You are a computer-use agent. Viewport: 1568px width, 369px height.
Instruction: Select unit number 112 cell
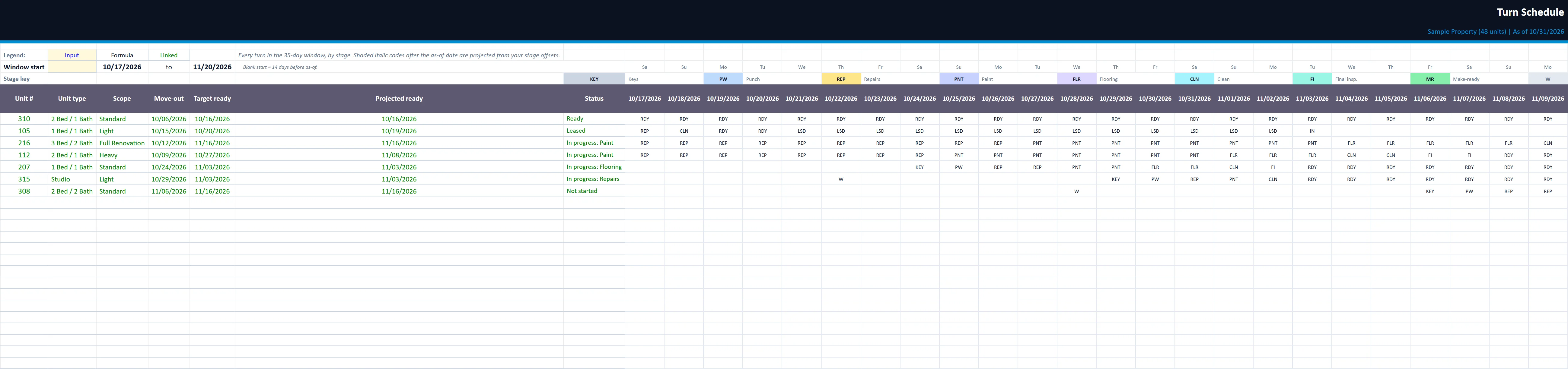24,155
